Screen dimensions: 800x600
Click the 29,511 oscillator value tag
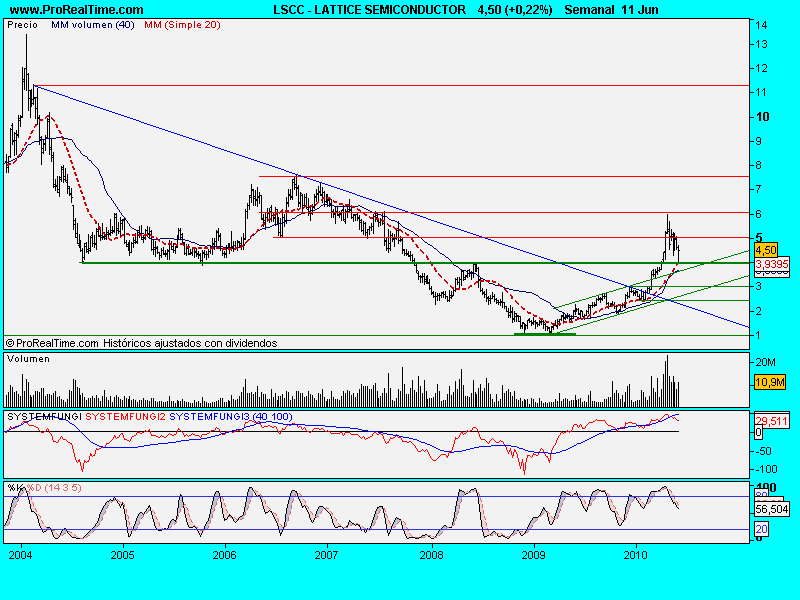[x=771, y=421]
